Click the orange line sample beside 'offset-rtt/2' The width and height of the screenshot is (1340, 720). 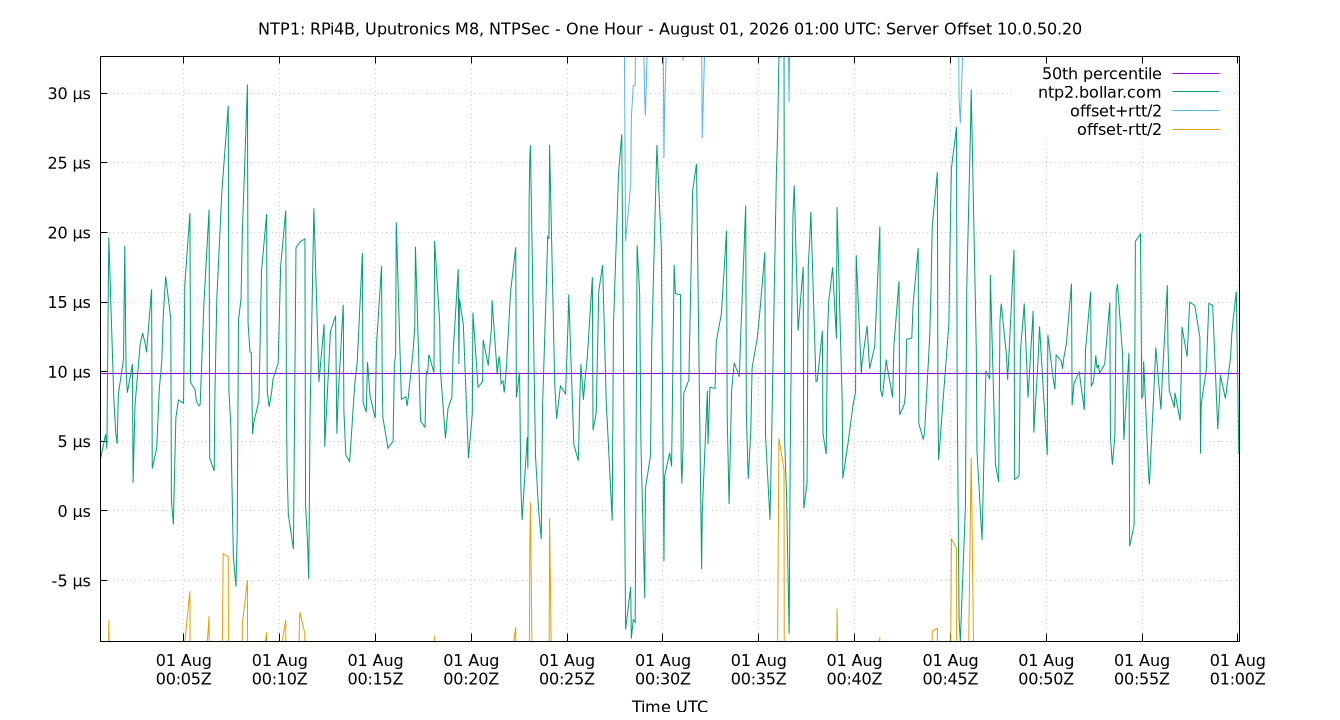[1195, 130]
